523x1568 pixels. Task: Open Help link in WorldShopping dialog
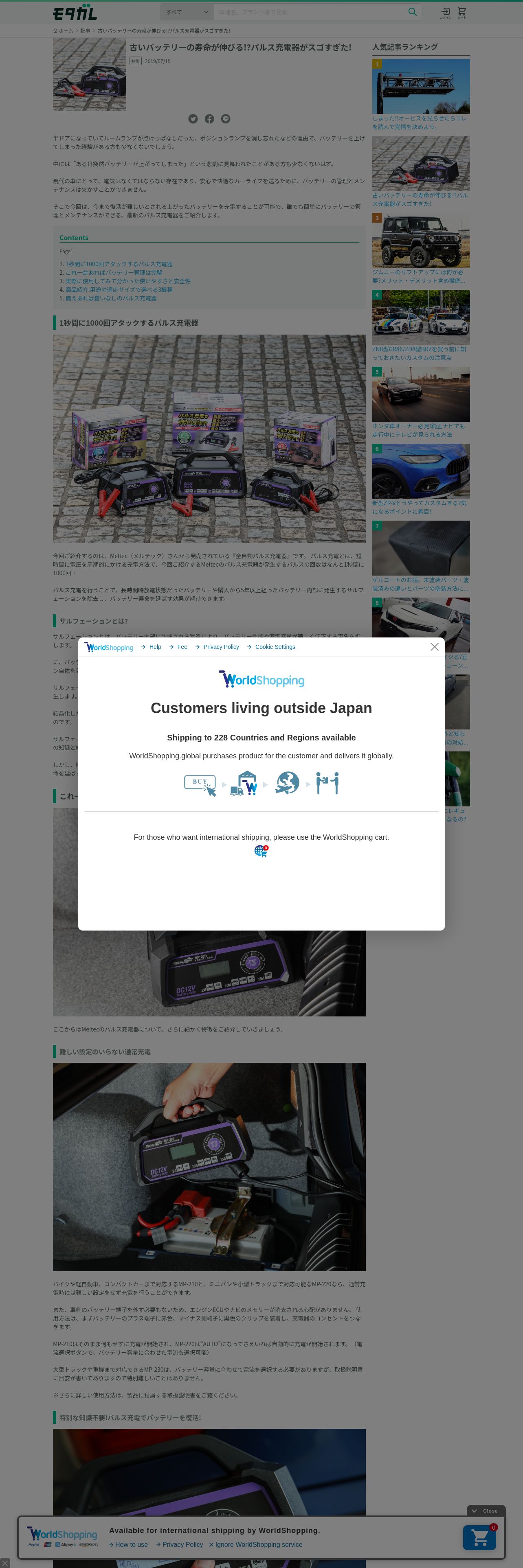151,647
